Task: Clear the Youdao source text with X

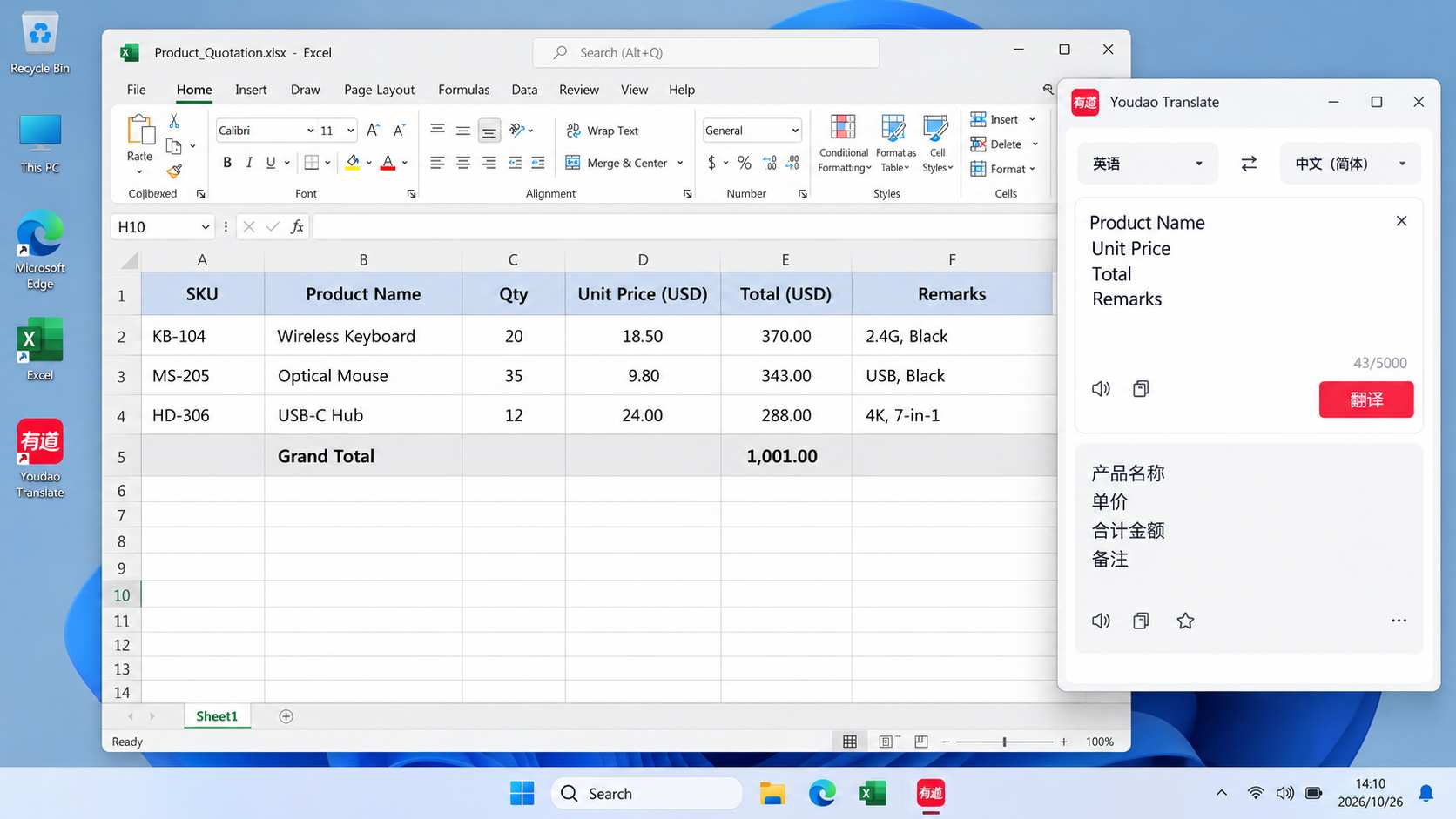Action: 1401,221
